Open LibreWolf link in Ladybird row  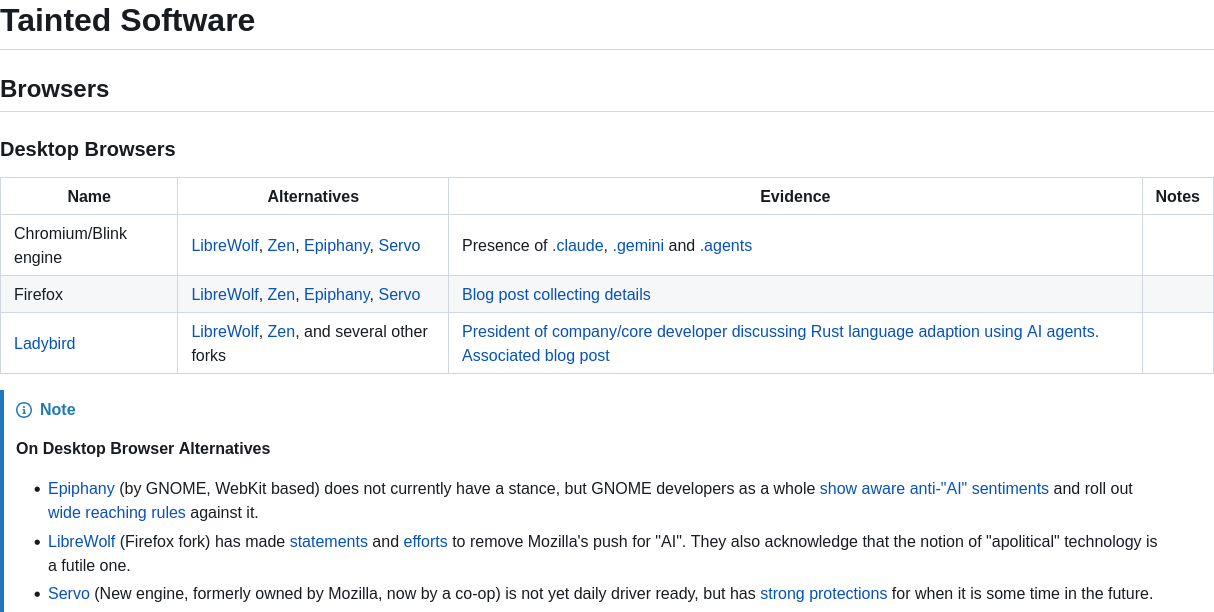(x=225, y=331)
